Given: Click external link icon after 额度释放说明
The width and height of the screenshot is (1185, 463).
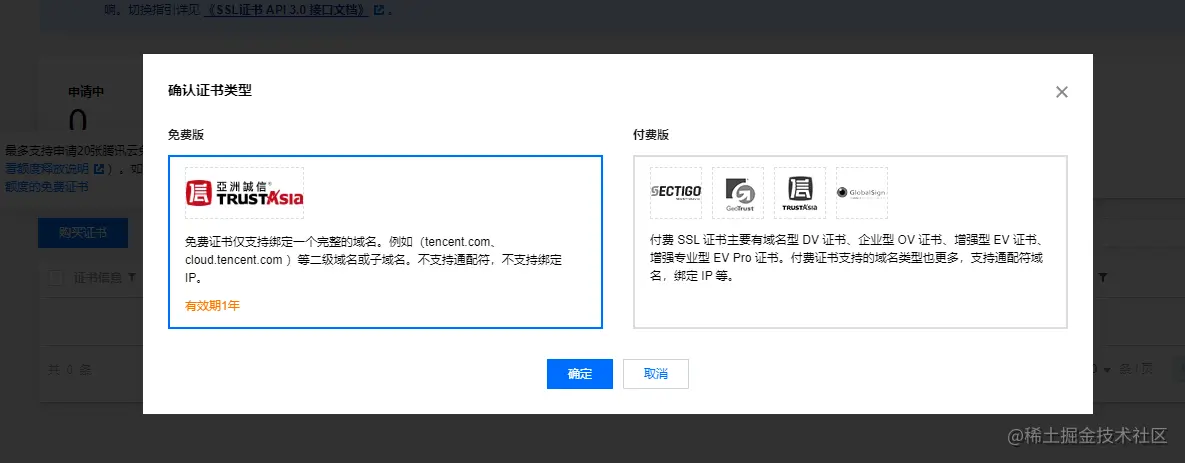Looking at the screenshot, I should click(x=98, y=168).
